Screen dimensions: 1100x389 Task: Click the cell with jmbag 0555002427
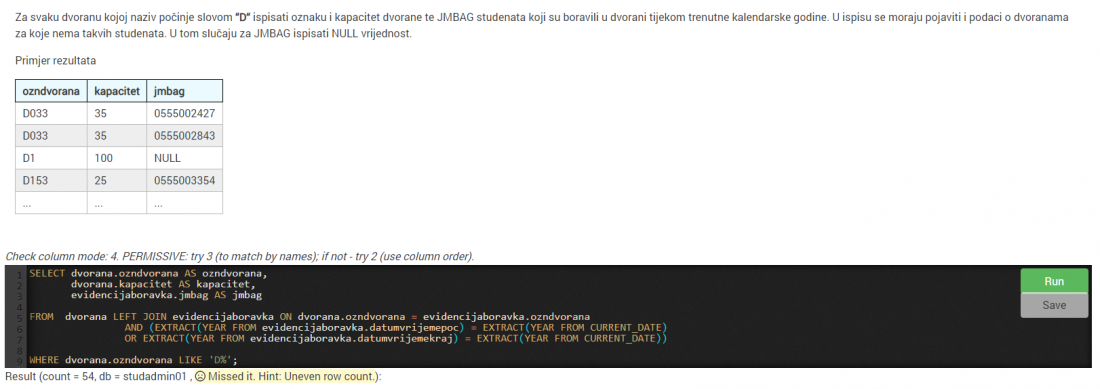click(x=185, y=114)
